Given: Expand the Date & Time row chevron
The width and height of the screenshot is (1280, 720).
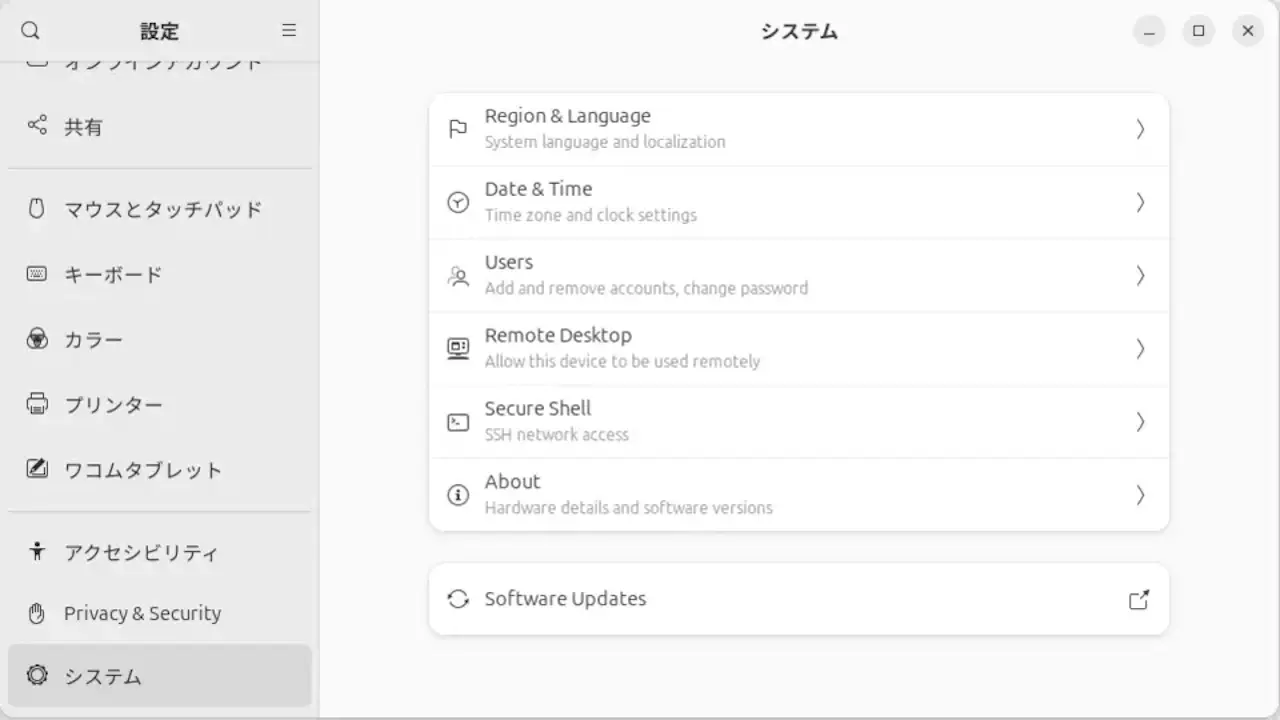Looking at the screenshot, I should point(1140,202).
